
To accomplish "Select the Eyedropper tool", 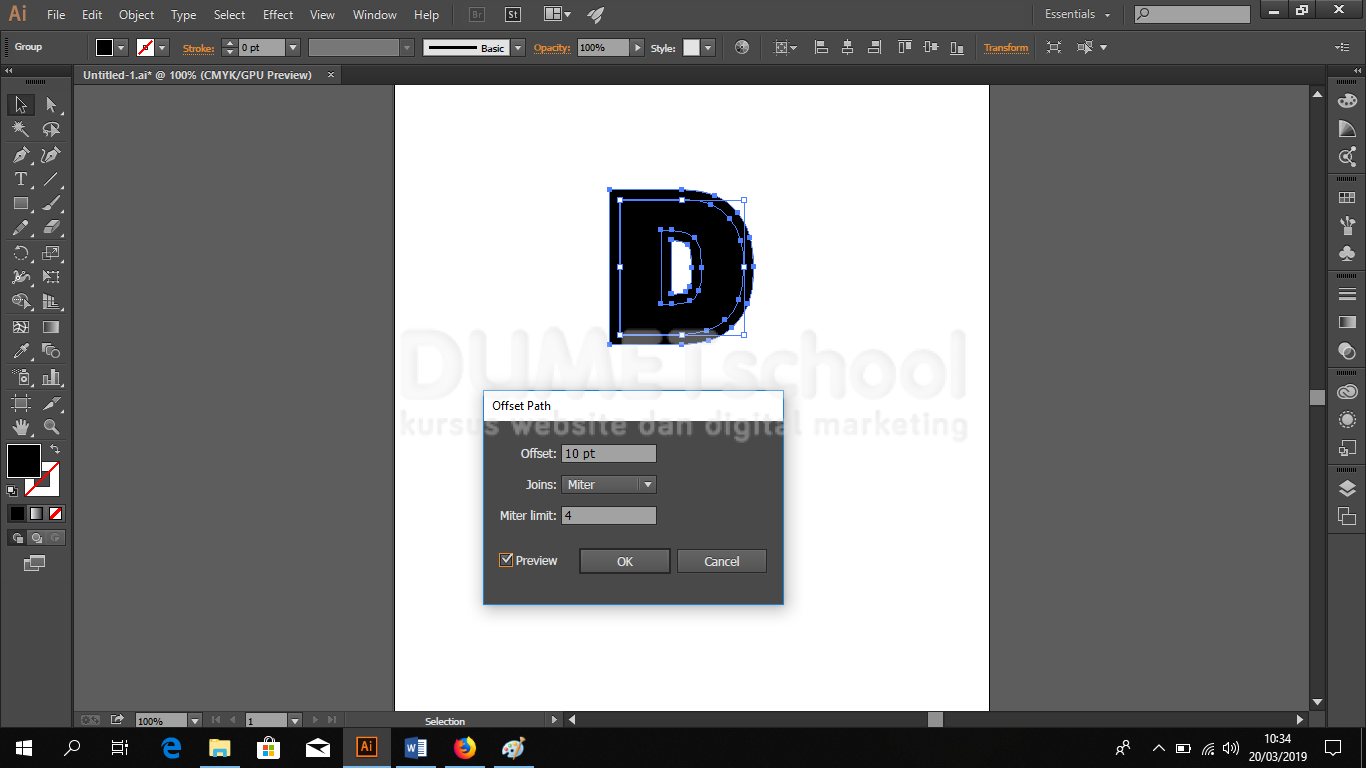I will [x=21, y=351].
